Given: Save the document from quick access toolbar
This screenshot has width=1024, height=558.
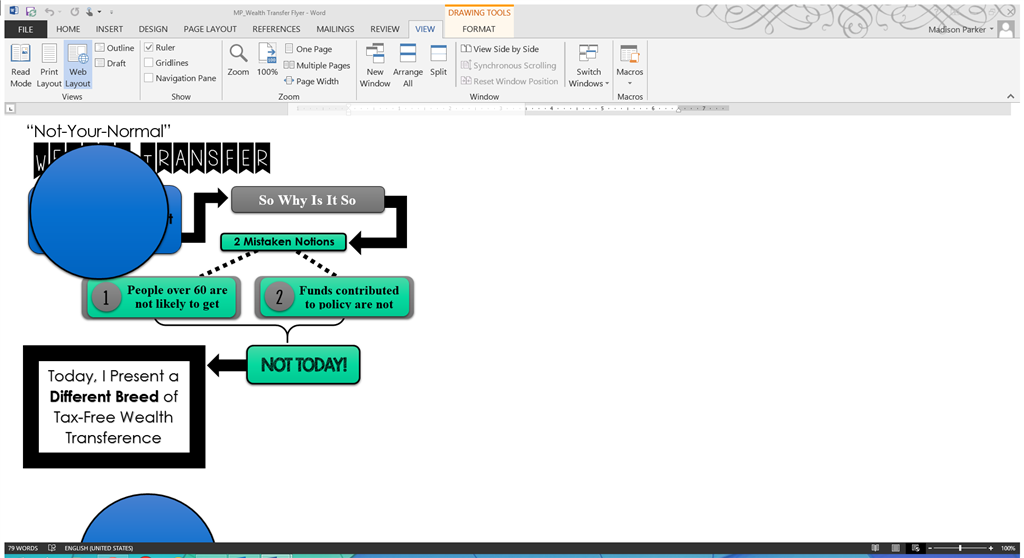Looking at the screenshot, I should tap(31, 12).
